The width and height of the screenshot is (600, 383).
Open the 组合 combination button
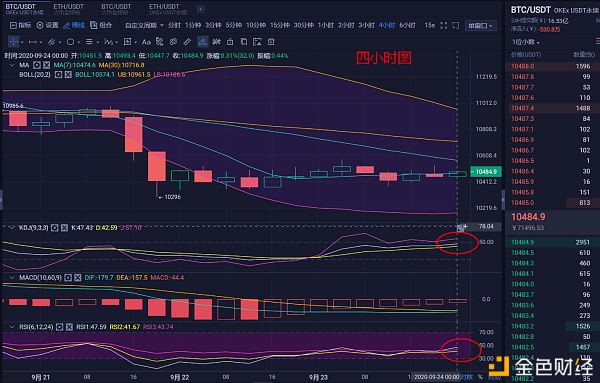(101, 25)
